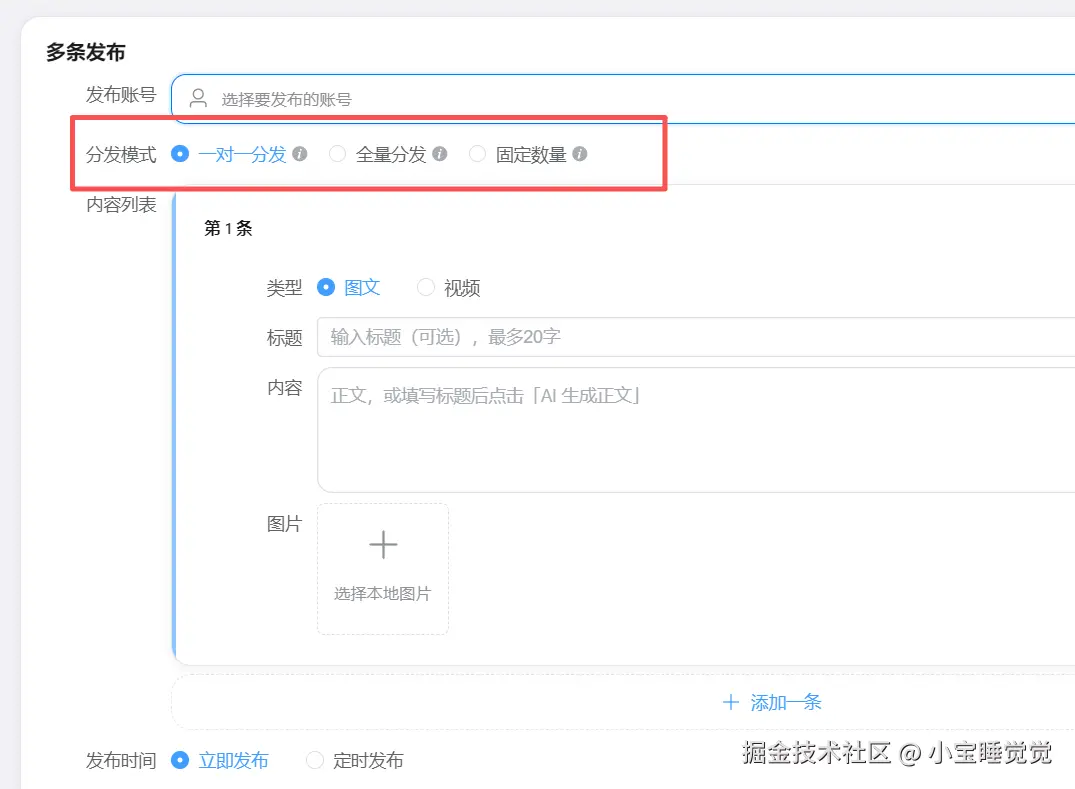1075x789 pixels.
Task: Click the 第 1 条 section header
Action: tap(227, 228)
